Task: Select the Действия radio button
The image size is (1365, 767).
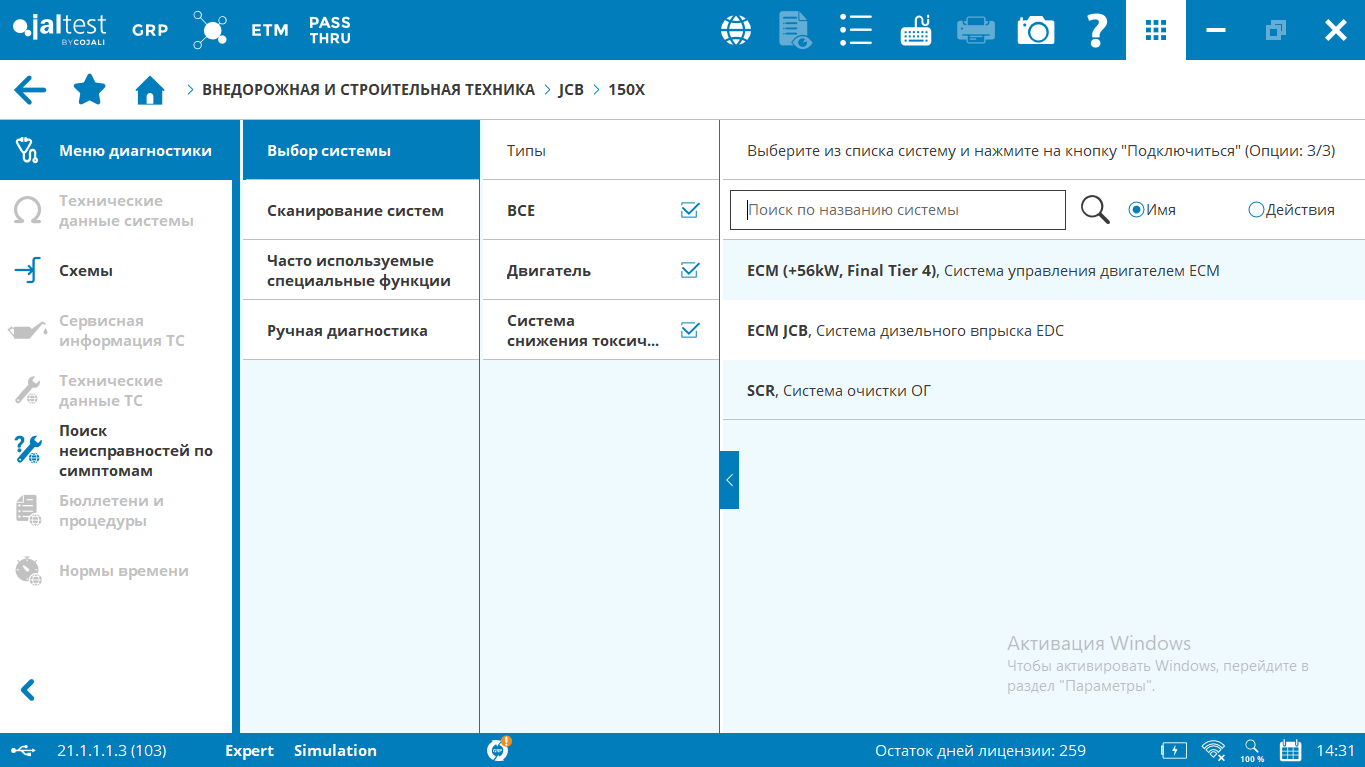Action: (x=1256, y=210)
